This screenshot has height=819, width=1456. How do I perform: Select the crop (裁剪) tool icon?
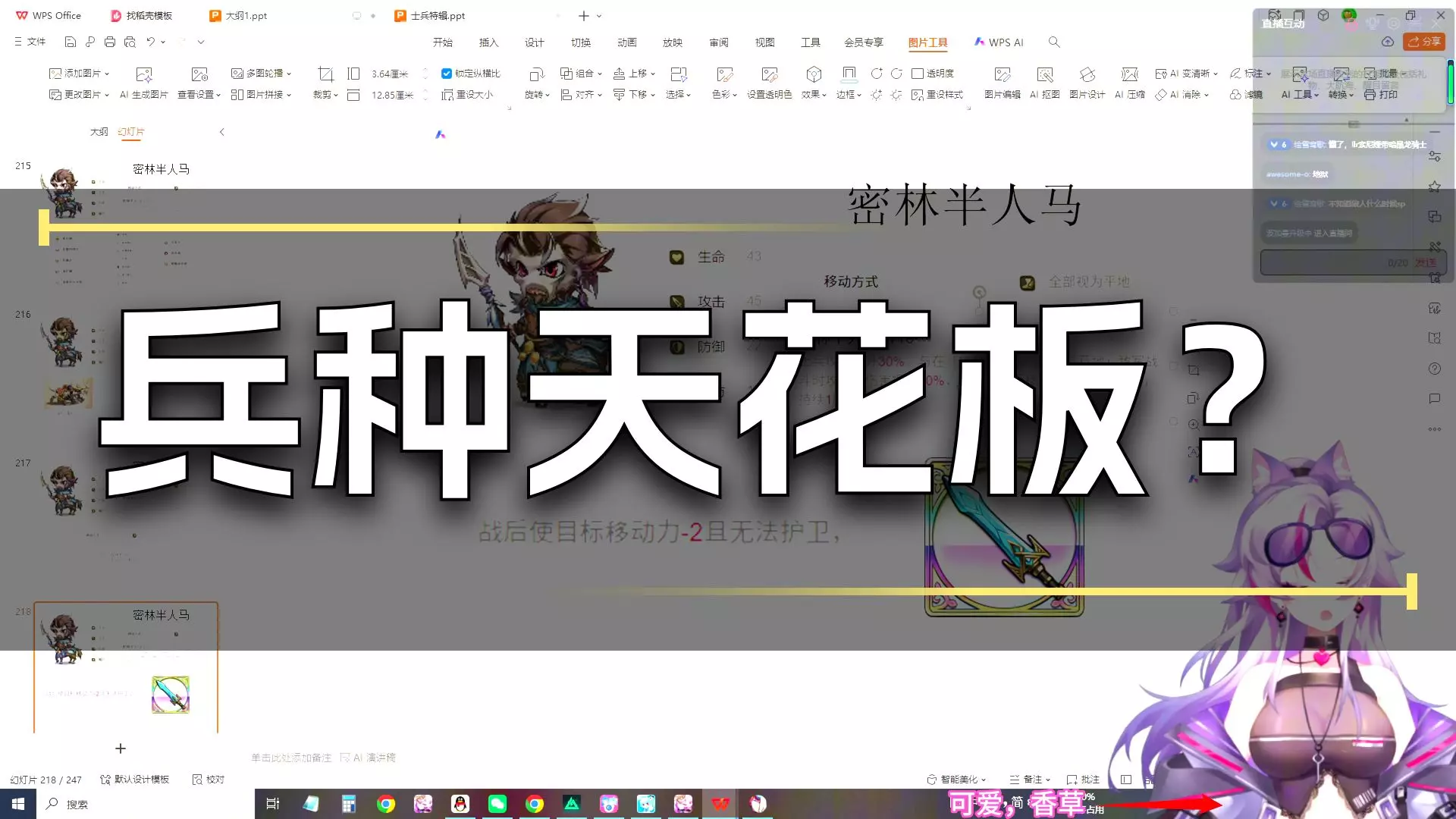325,74
